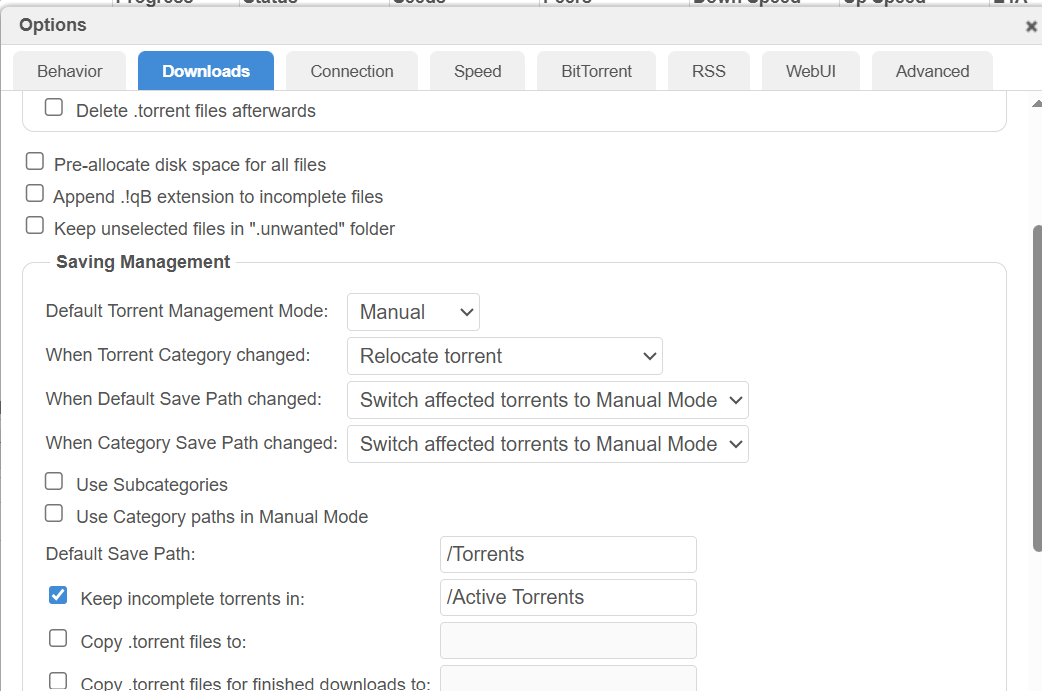Open the RSS settings tab
Image resolution: width=1042 pixels, height=691 pixels.
pos(708,71)
